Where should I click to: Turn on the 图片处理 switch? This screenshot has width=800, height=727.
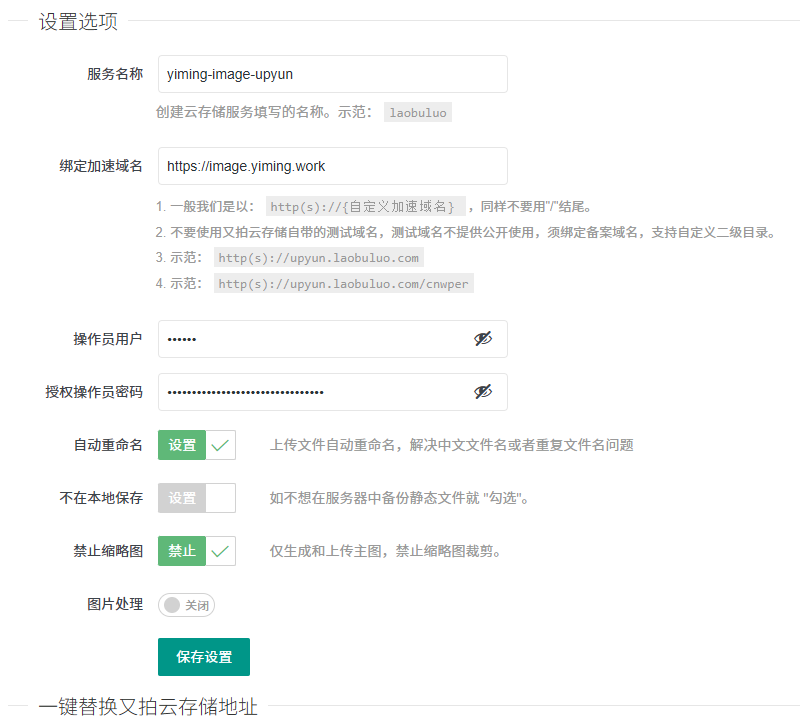tap(187, 605)
